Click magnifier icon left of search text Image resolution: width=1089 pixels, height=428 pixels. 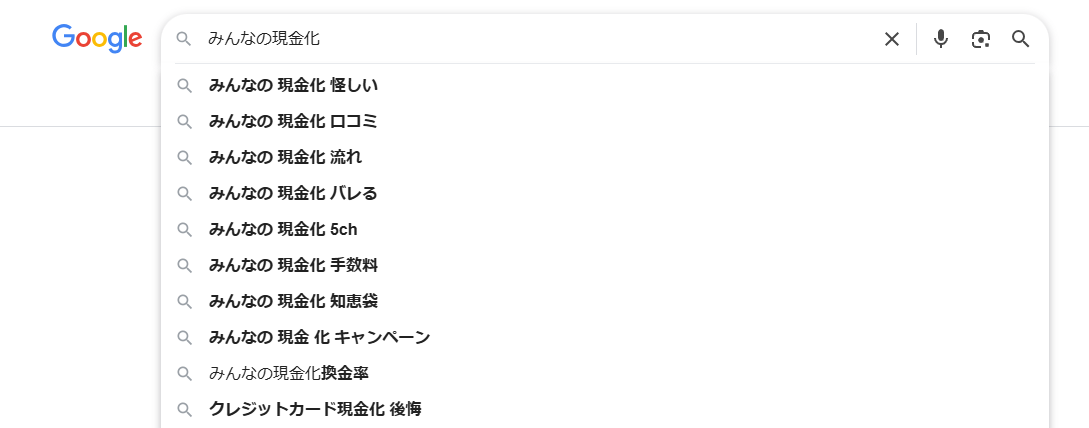pos(183,39)
